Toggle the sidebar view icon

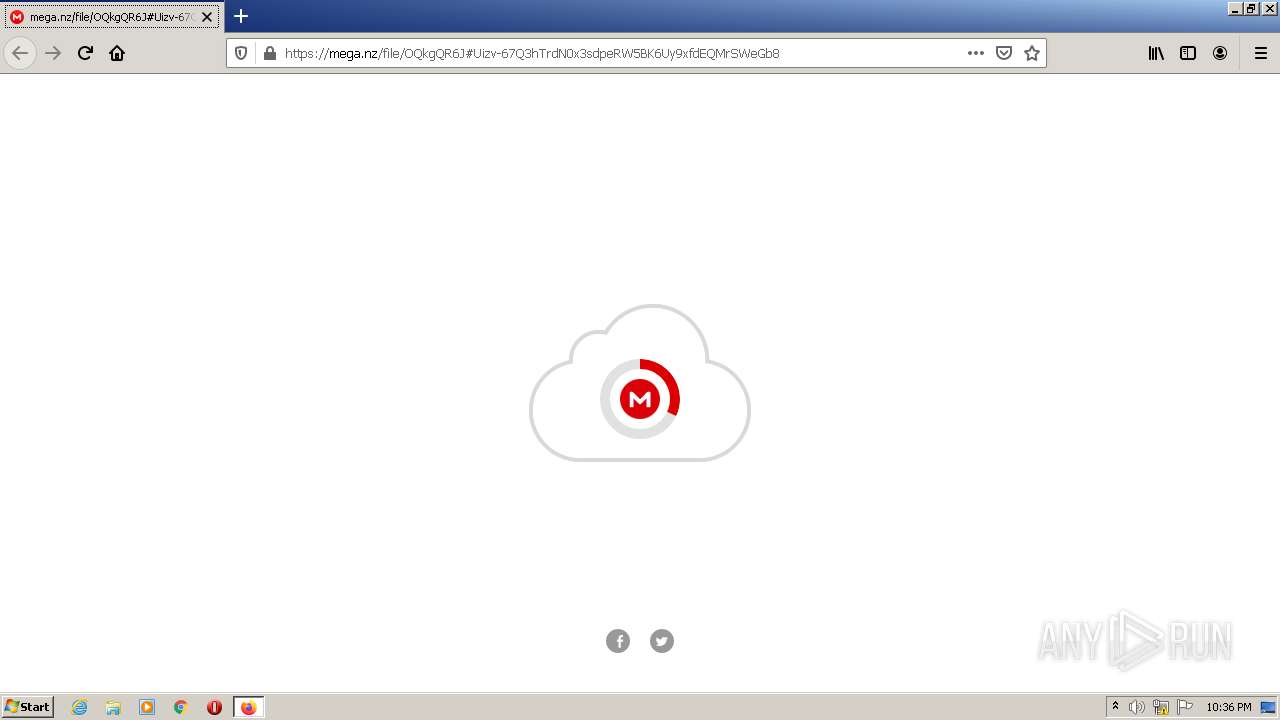(1188, 53)
